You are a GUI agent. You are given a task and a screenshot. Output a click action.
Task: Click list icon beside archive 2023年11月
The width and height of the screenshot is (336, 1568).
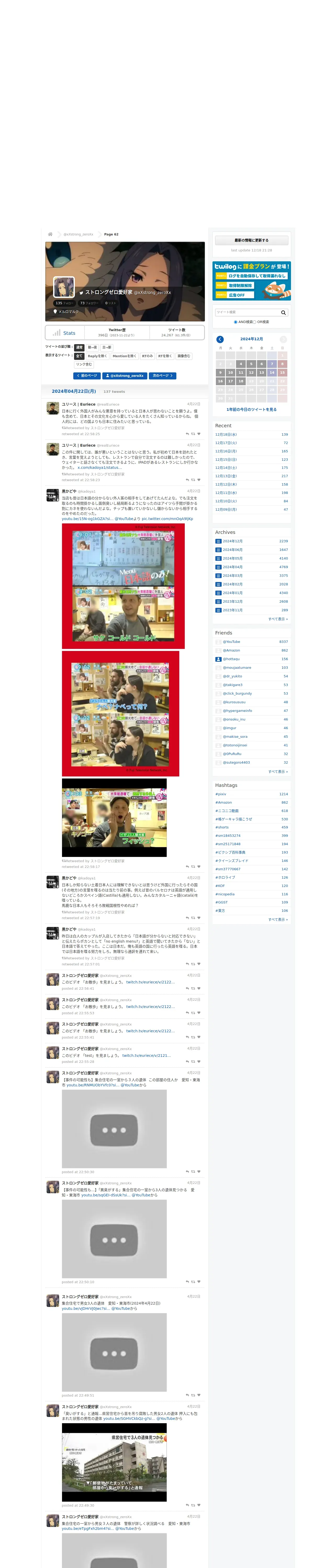218,610
